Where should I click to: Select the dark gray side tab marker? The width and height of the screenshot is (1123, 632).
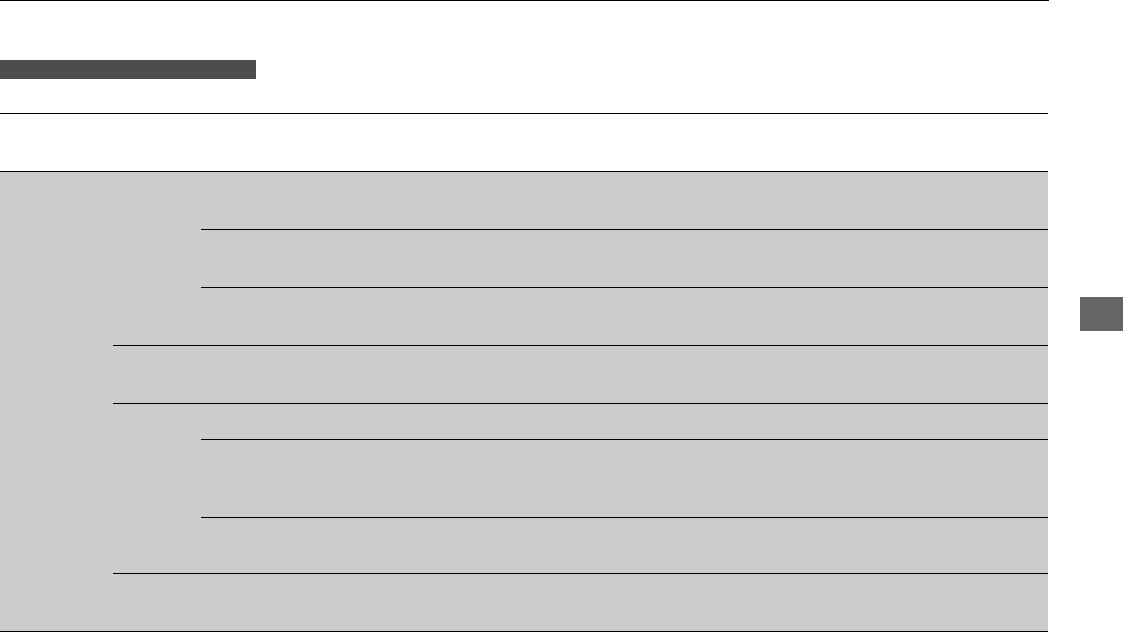coord(1102,314)
